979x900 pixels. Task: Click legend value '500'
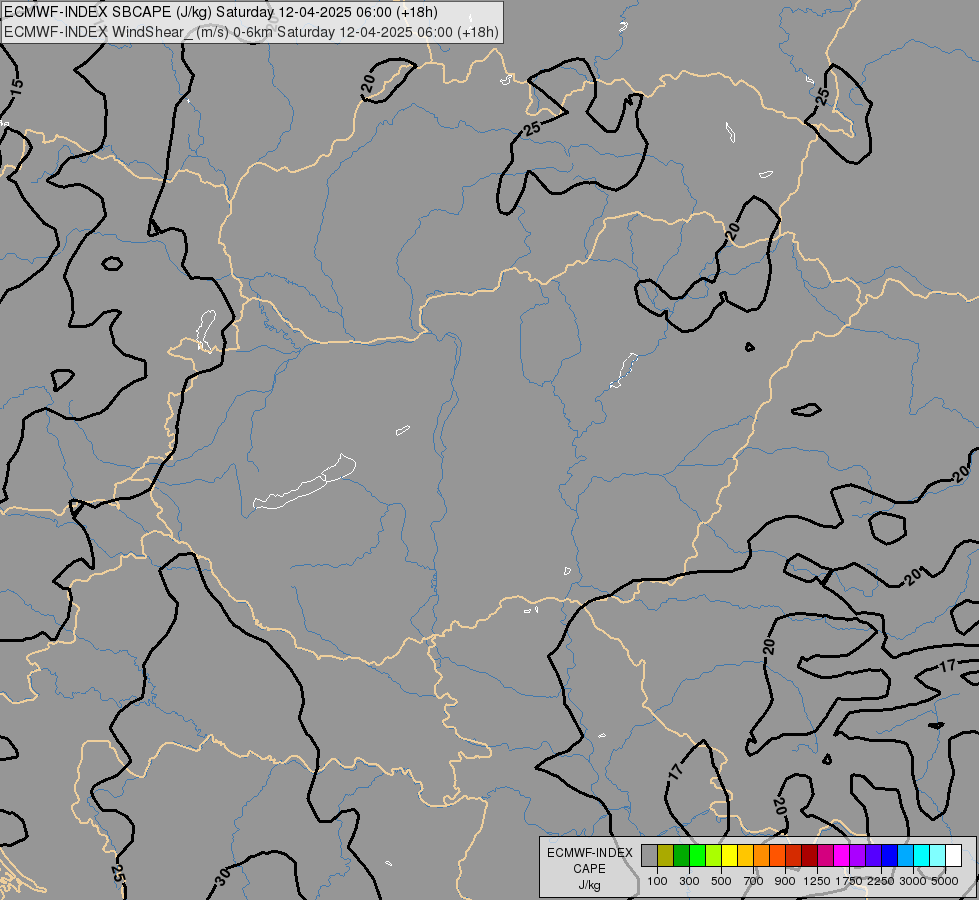721,881
